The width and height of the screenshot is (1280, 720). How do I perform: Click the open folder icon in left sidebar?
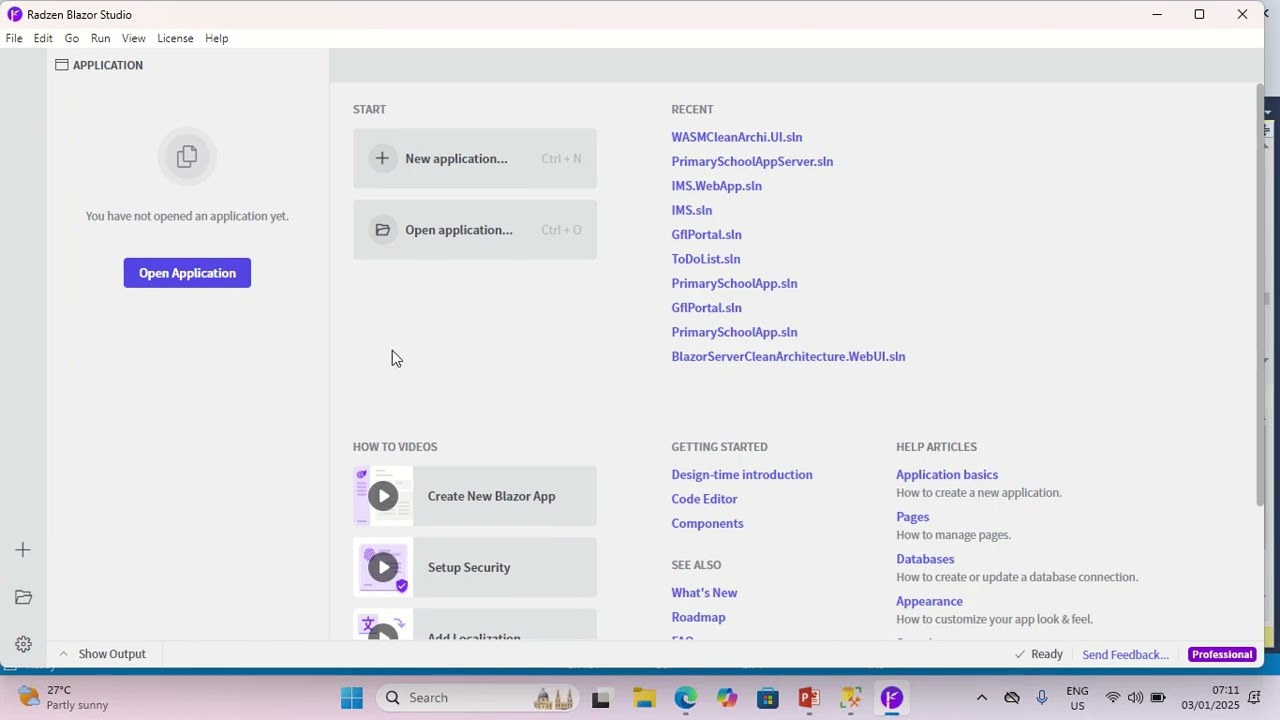click(23, 597)
